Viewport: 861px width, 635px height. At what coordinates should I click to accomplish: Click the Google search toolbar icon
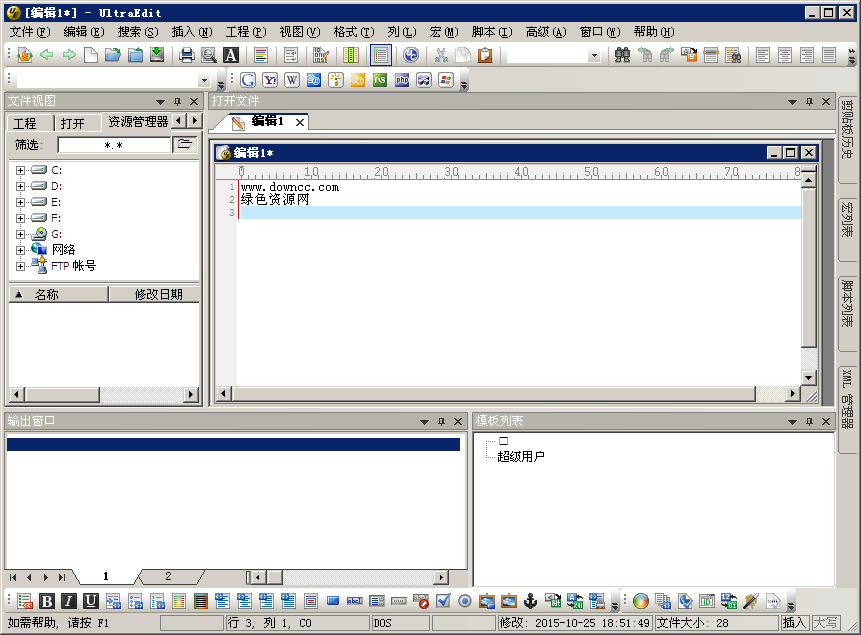point(247,80)
